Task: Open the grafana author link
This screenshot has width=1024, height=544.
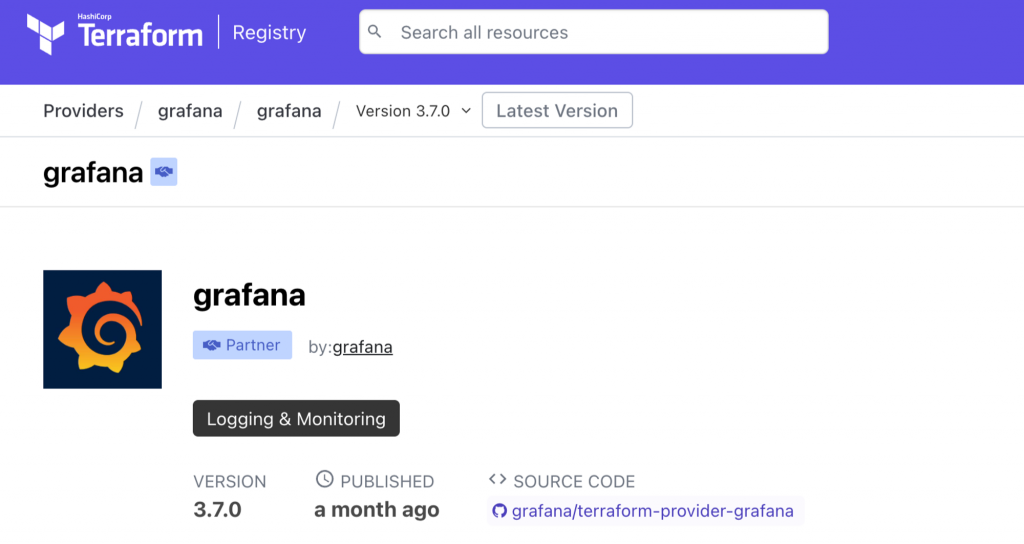Action: click(362, 347)
